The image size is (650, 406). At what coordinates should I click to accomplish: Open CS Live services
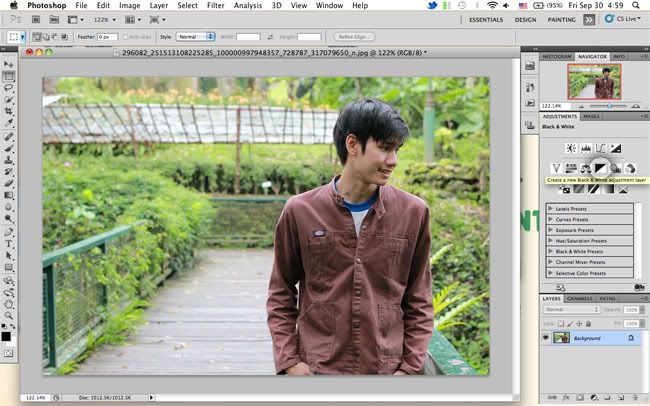coord(623,19)
